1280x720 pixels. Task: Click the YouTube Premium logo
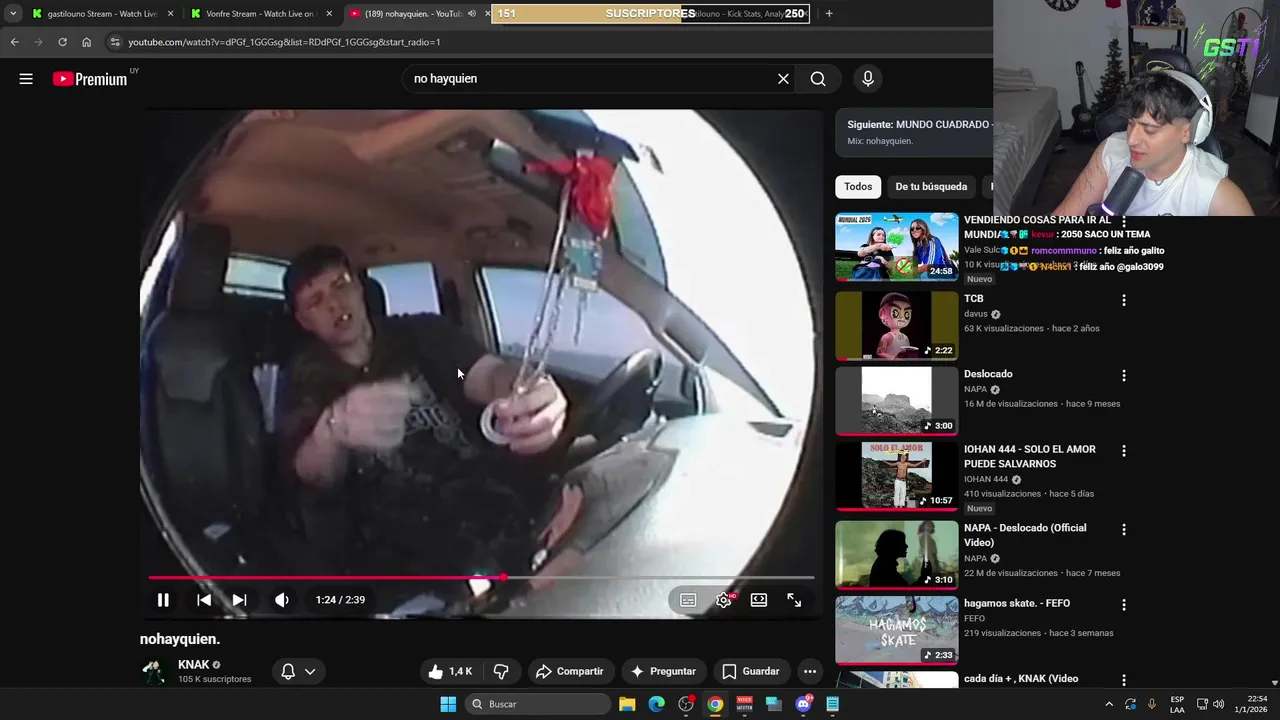click(90, 79)
